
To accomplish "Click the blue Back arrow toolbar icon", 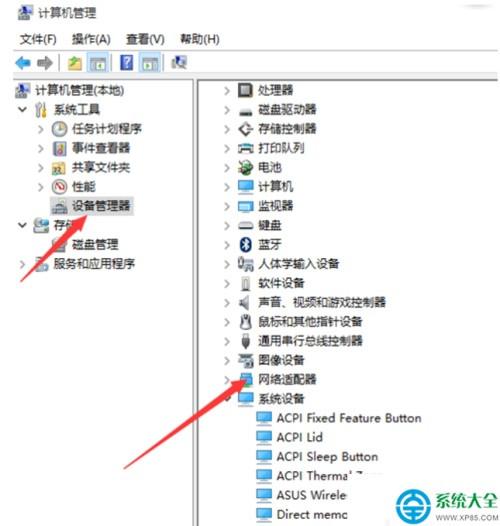I will coord(23,63).
